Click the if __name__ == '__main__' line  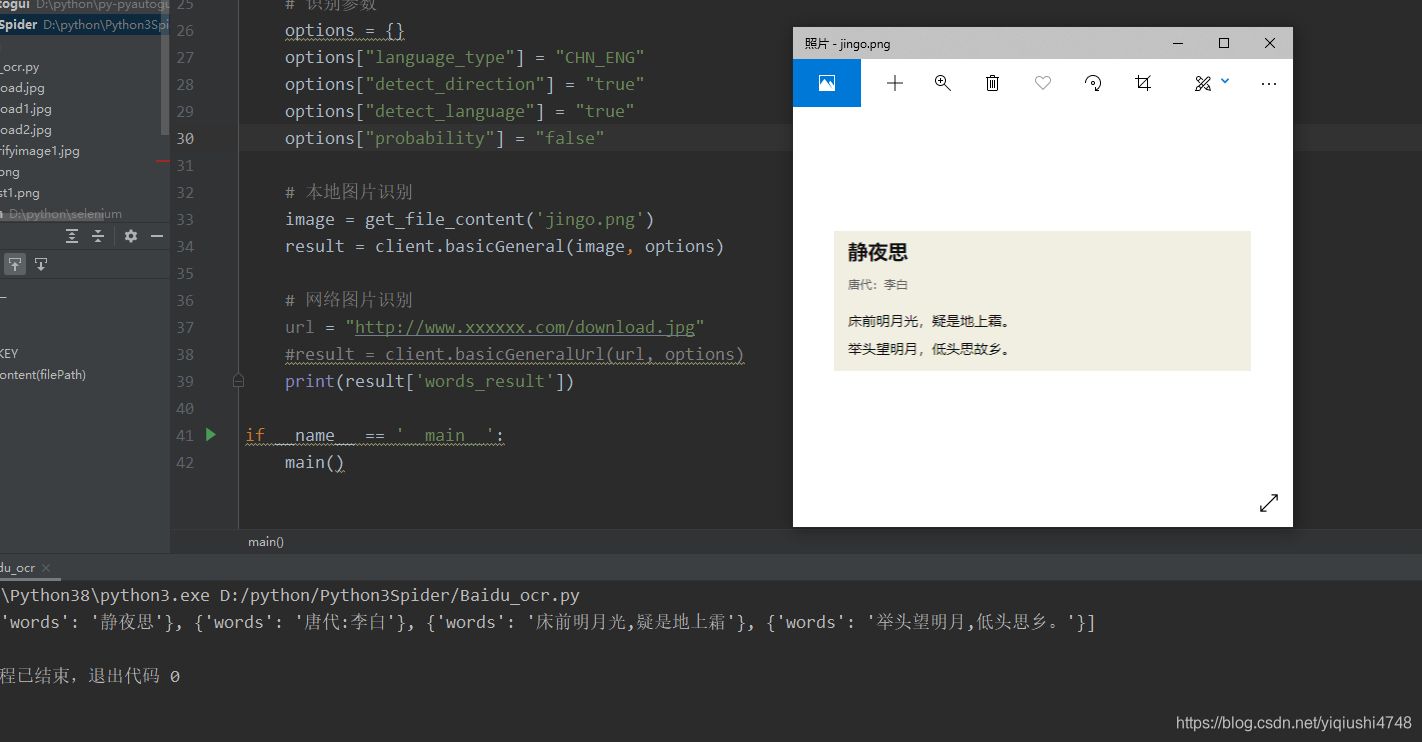[375, 435]
